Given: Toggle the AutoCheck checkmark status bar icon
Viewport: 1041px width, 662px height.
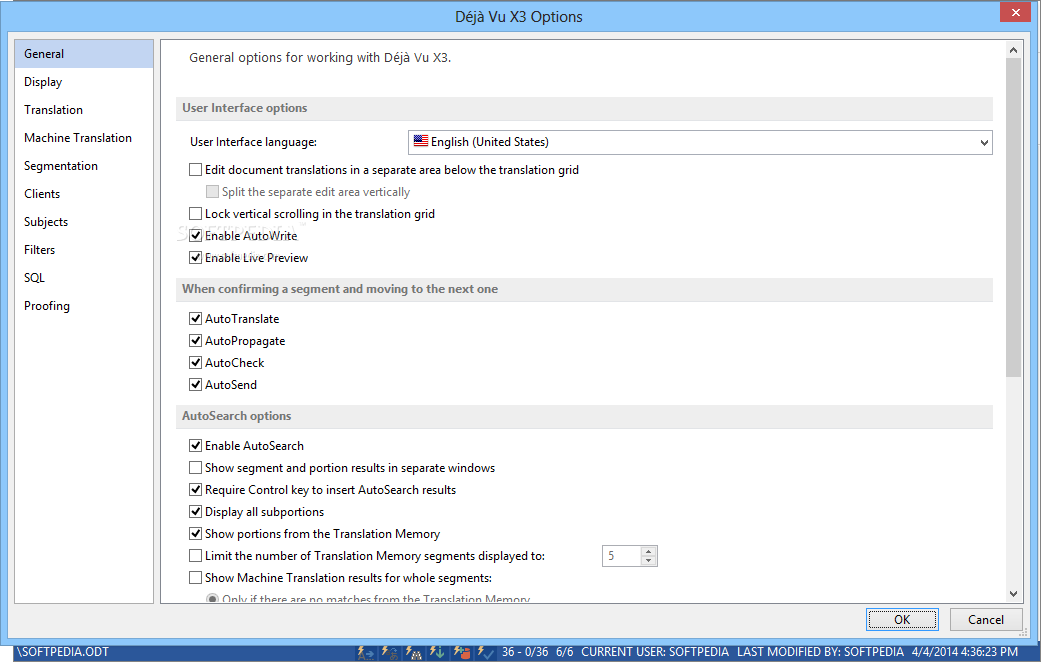Looking at the screenshot, I should pos(485,653).
